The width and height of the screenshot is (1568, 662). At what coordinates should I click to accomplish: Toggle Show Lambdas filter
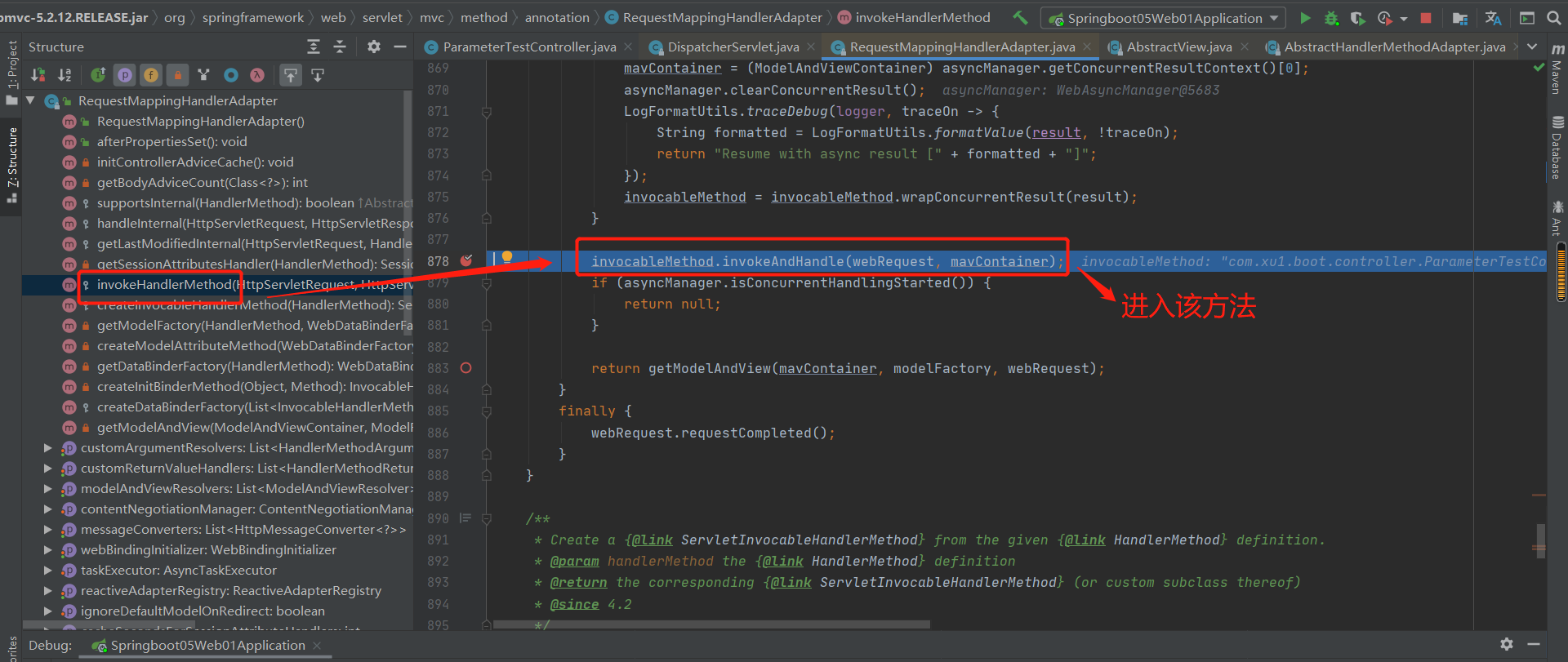257,75
